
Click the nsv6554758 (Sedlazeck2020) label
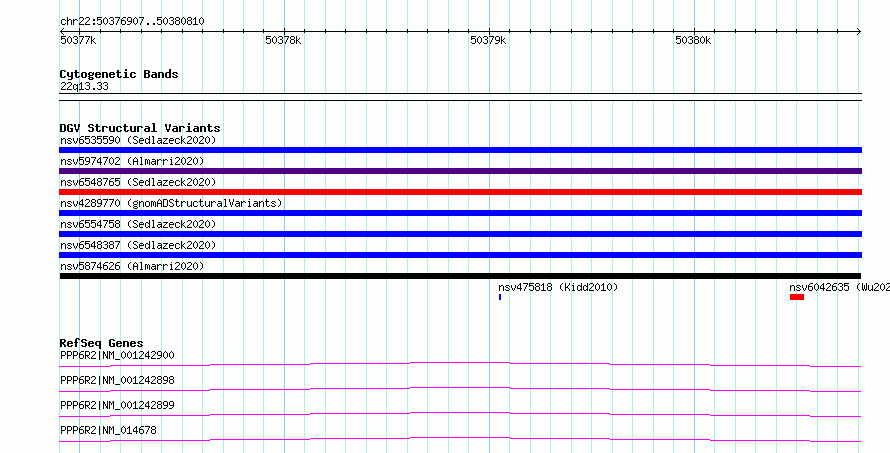point(138,224)
